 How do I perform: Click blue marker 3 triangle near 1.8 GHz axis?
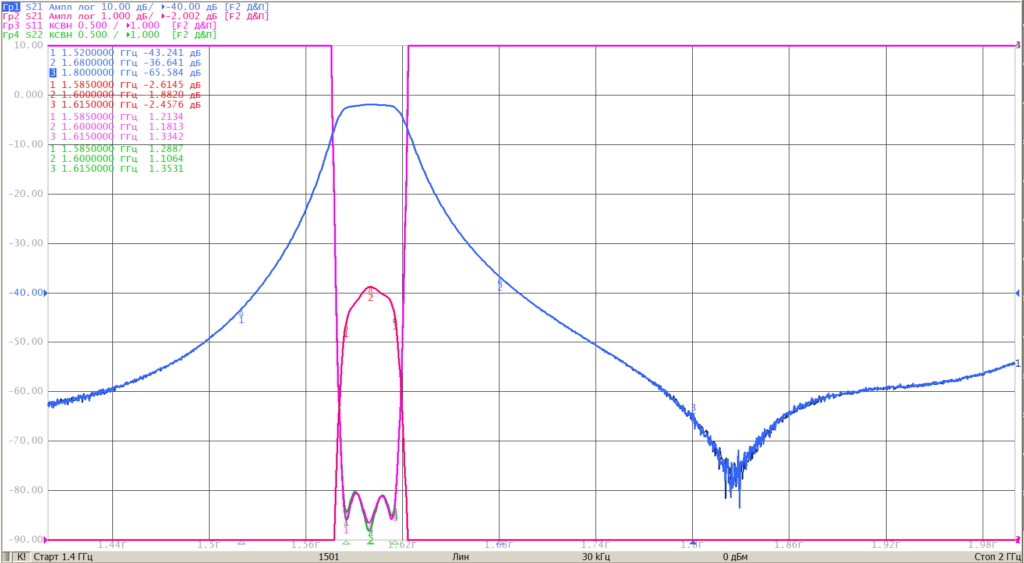(692, 542)
